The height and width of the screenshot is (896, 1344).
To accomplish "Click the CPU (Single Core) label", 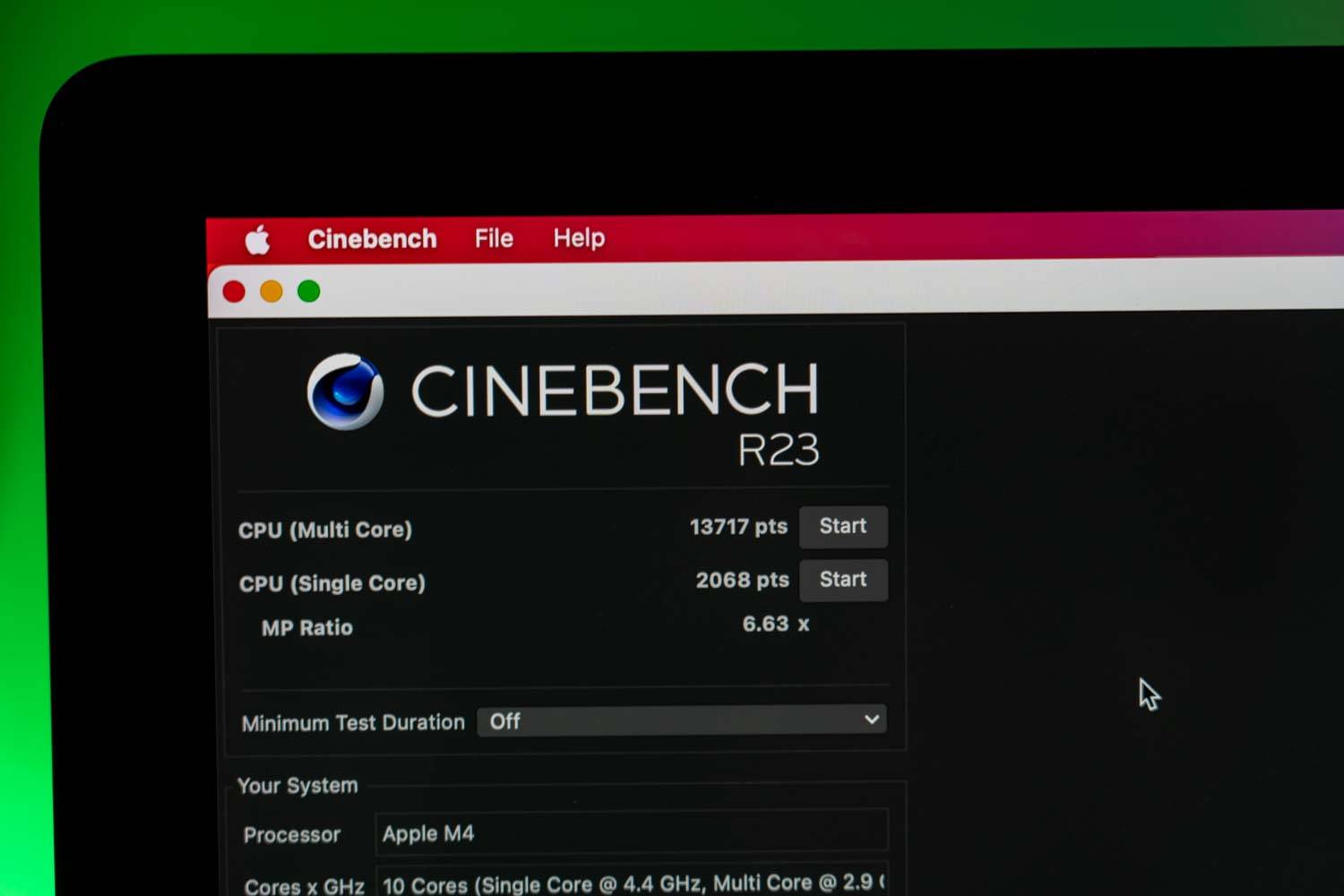I will coord(332,583).
